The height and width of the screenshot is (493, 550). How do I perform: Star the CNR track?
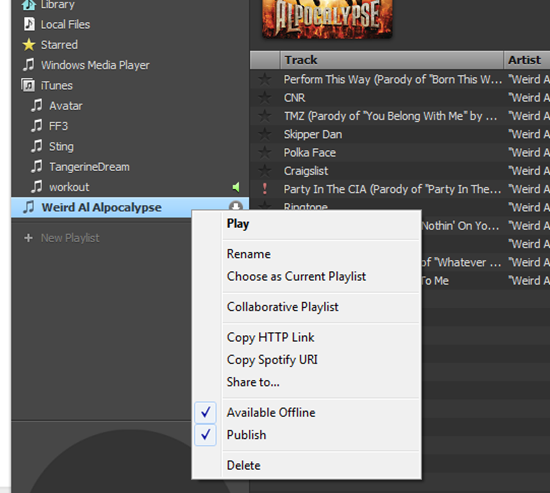coord(265,98)
